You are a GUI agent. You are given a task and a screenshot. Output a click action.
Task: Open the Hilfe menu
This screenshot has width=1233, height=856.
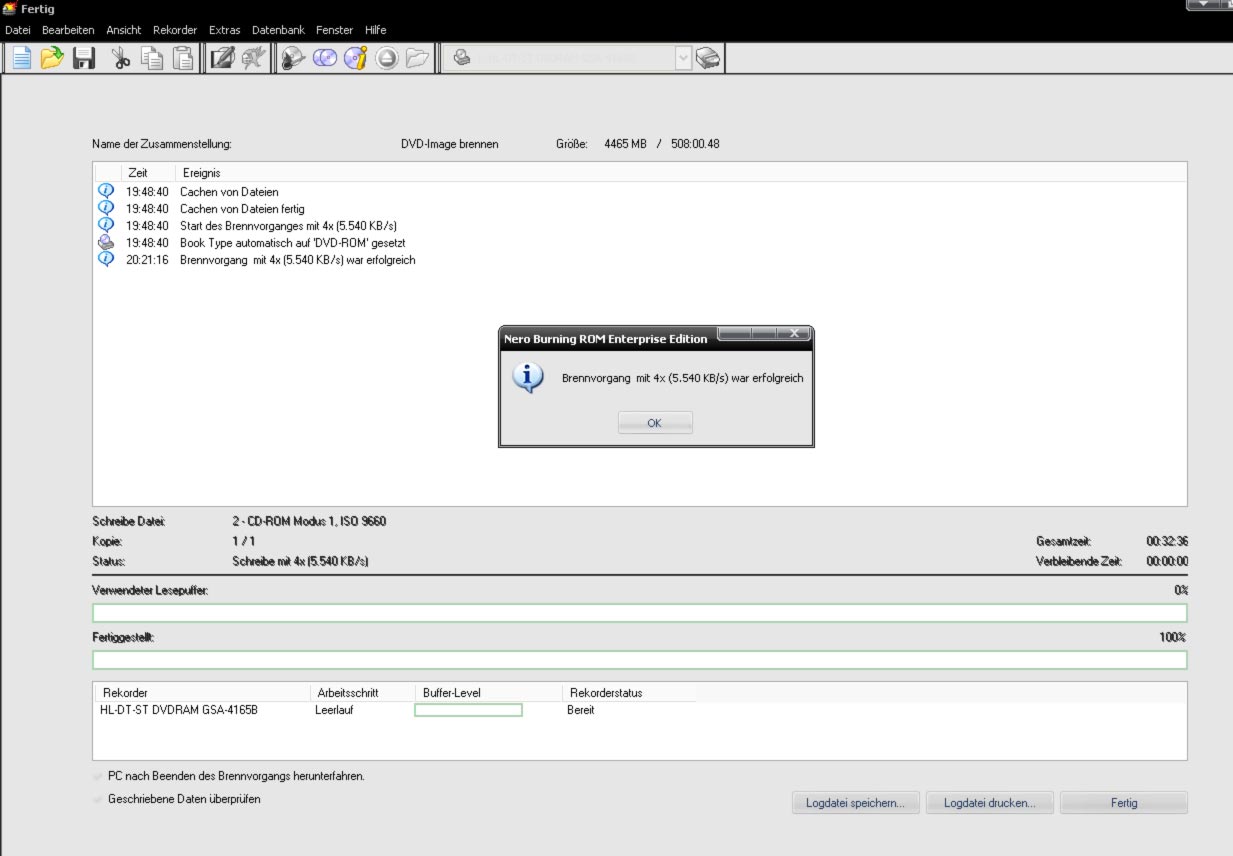tap(375, 30)
